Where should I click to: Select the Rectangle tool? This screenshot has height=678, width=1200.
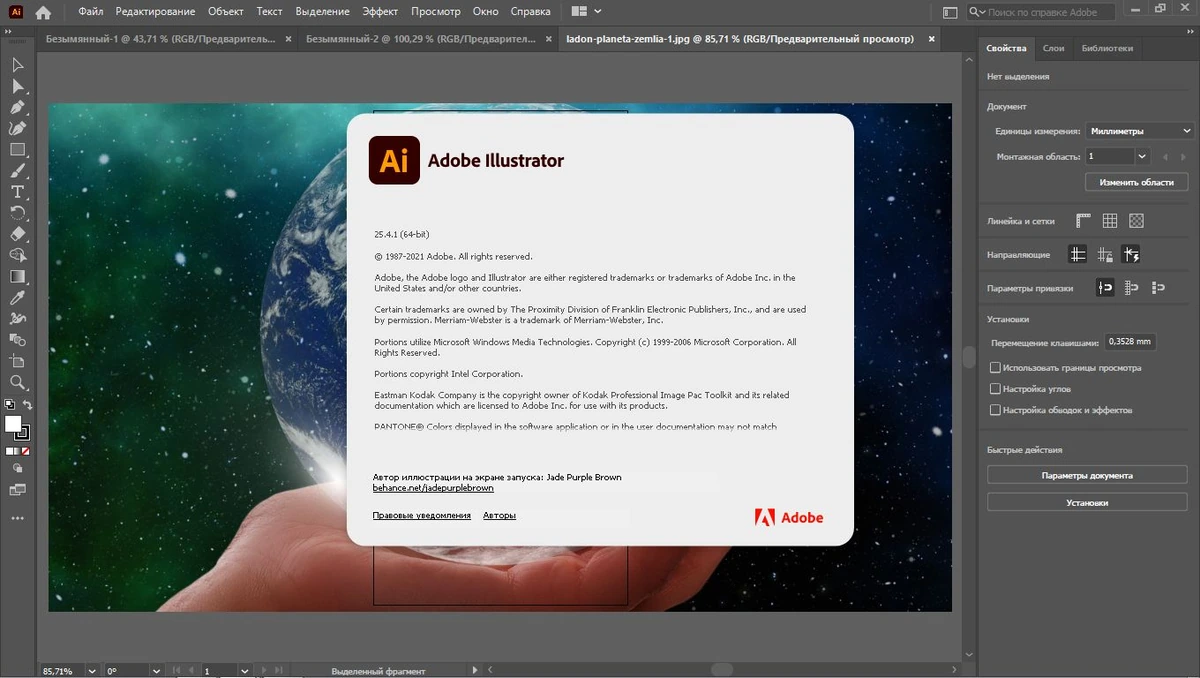coord(17,149)
